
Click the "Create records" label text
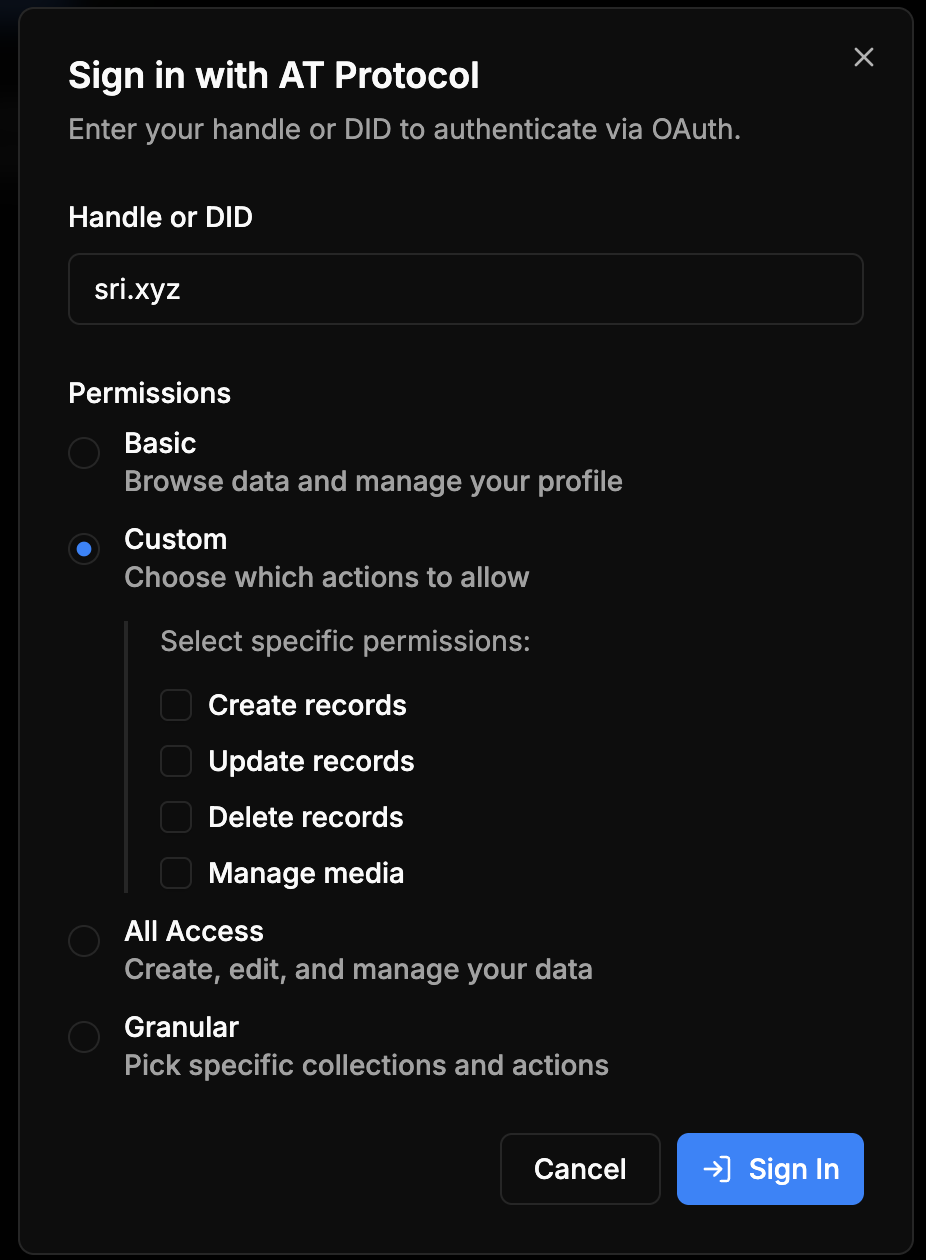click(307, 705)
